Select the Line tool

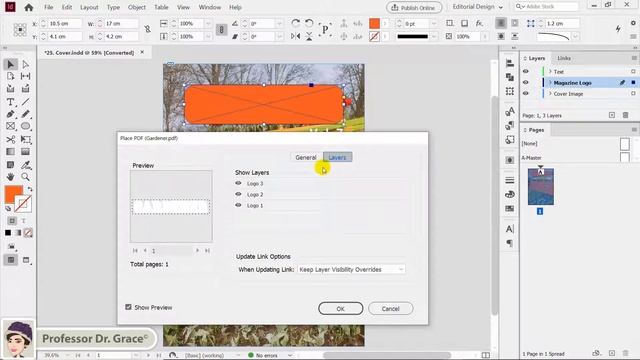point(25,102)
